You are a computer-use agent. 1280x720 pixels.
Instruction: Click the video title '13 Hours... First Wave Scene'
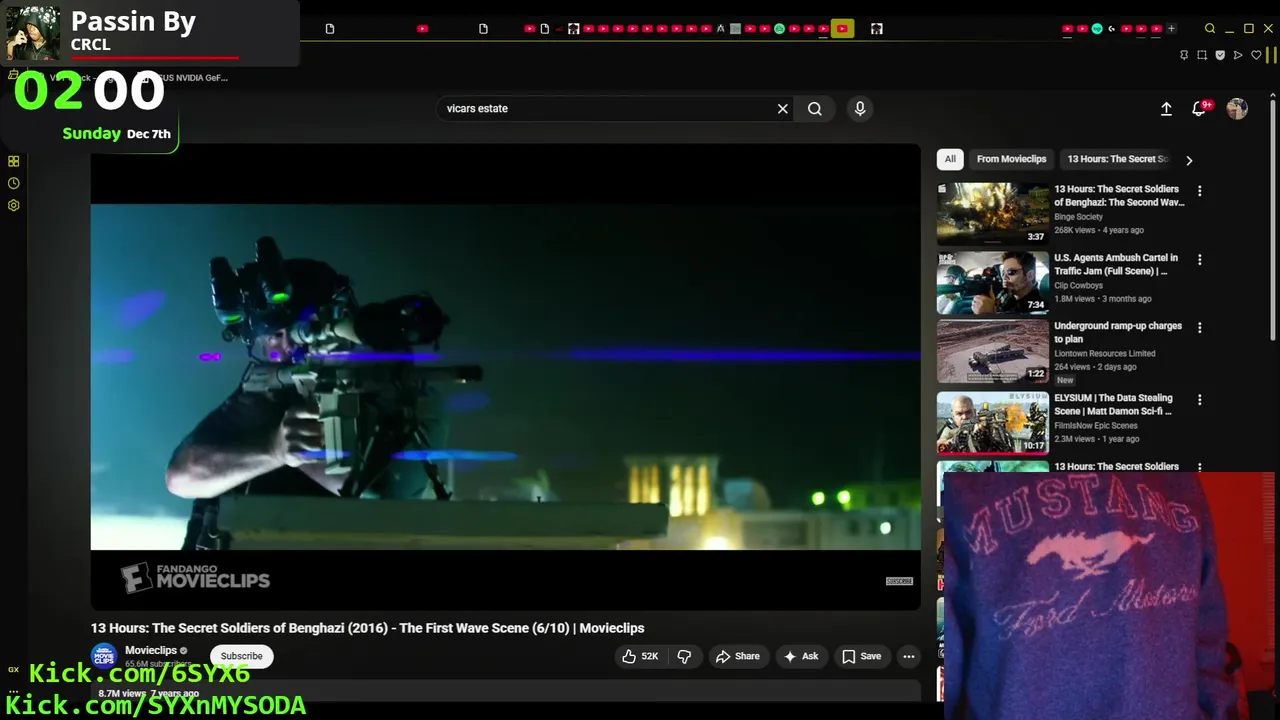pos(367,628)
